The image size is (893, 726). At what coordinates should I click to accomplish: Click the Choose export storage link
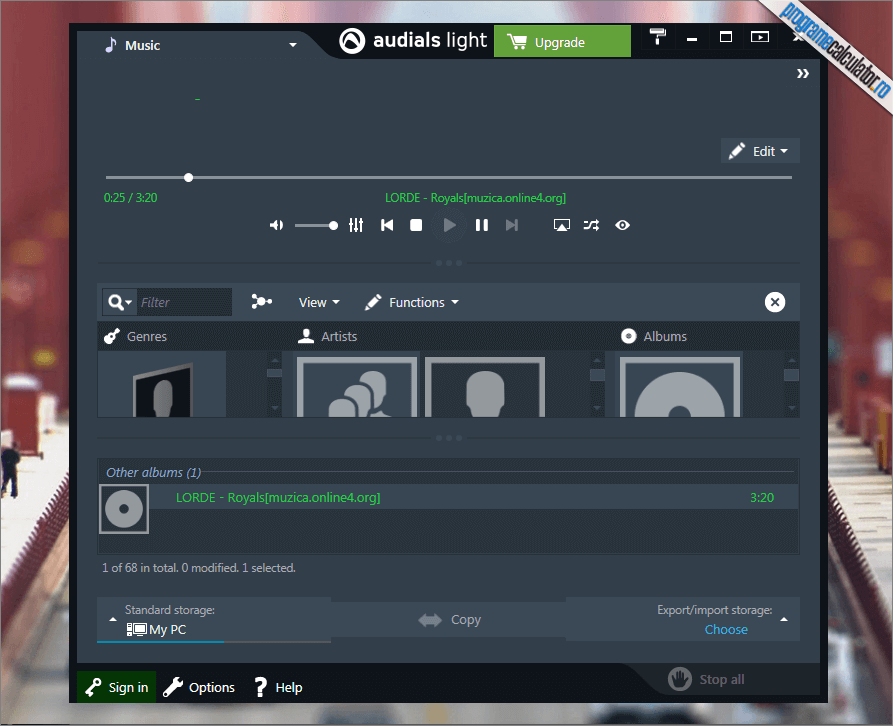[x=726, y=629]
